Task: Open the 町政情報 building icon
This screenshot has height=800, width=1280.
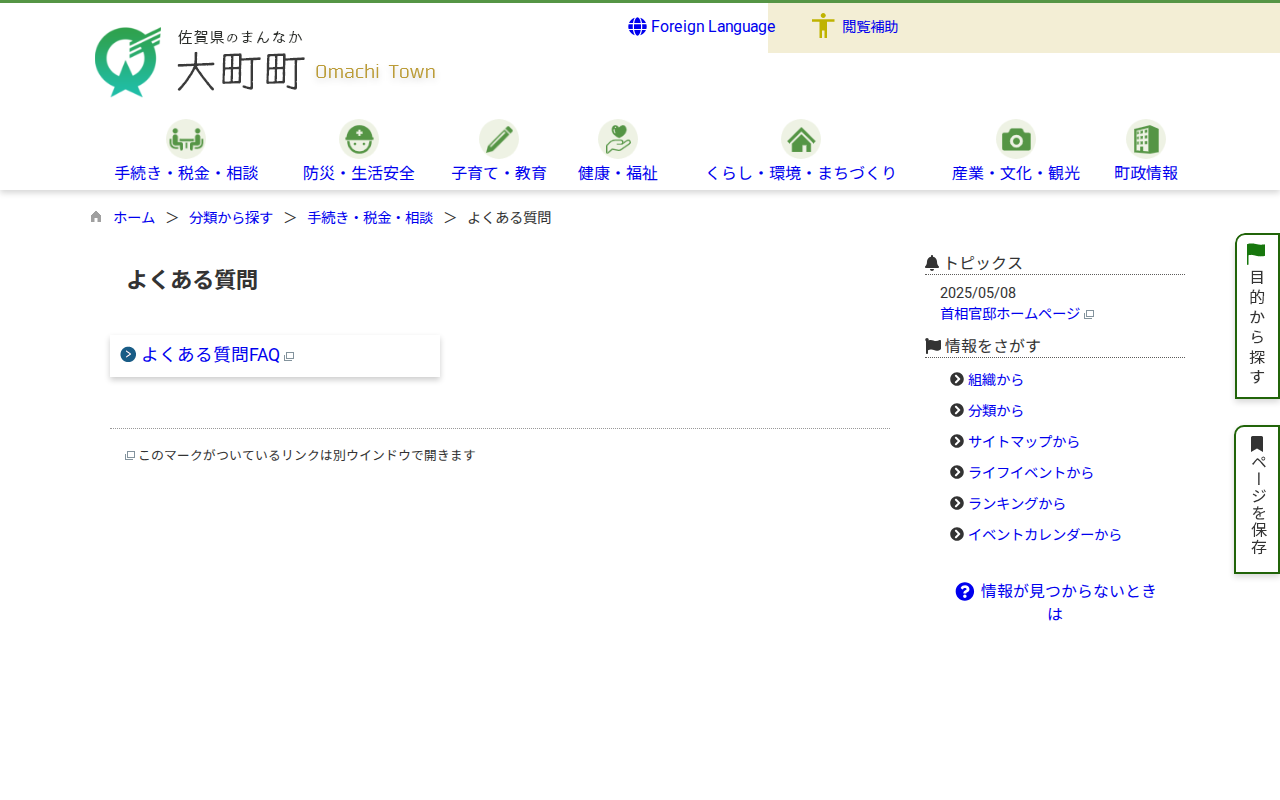Action: (1145, 139)
